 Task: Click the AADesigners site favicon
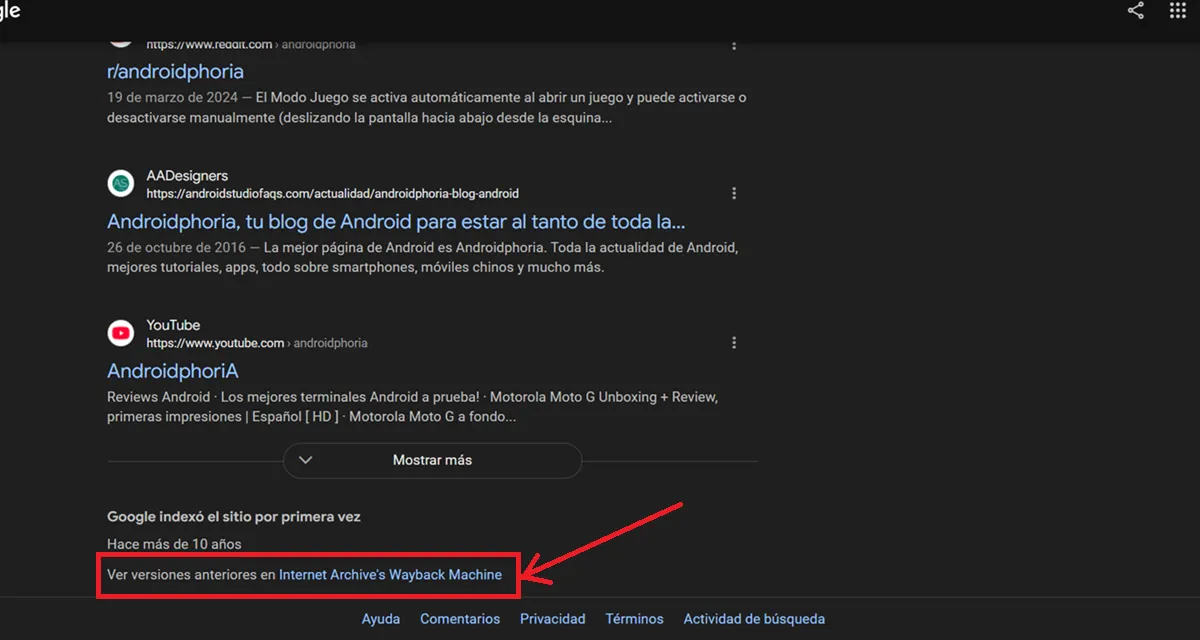(x=120, y=184)
